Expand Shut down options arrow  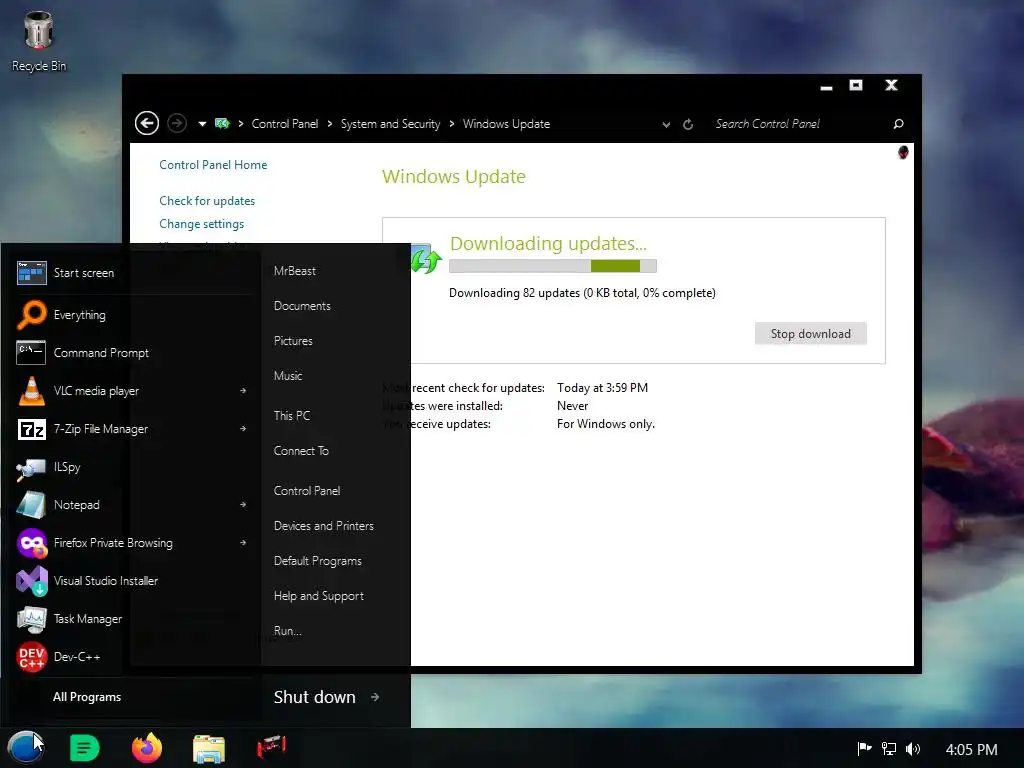coord(375,697)
